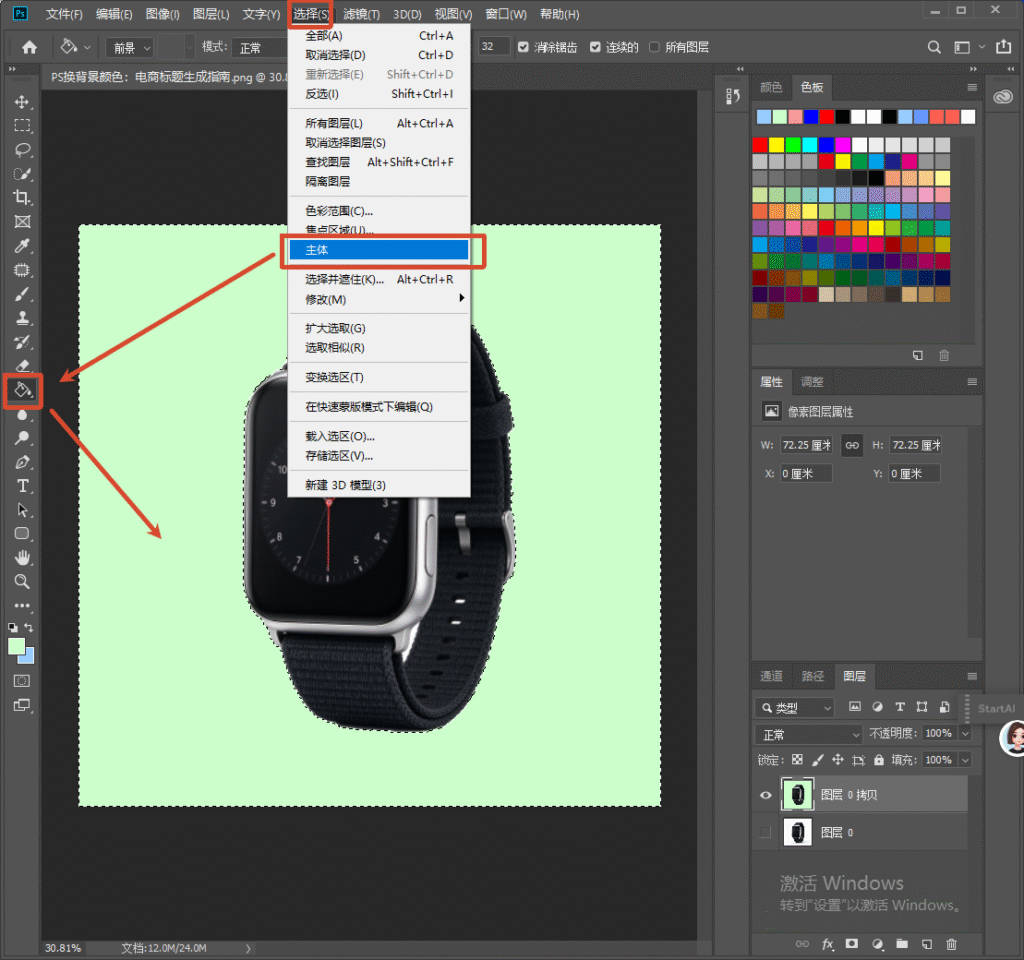Change screen mode icon
This screenshot has width=1024, height=960.
pos(22,705)
